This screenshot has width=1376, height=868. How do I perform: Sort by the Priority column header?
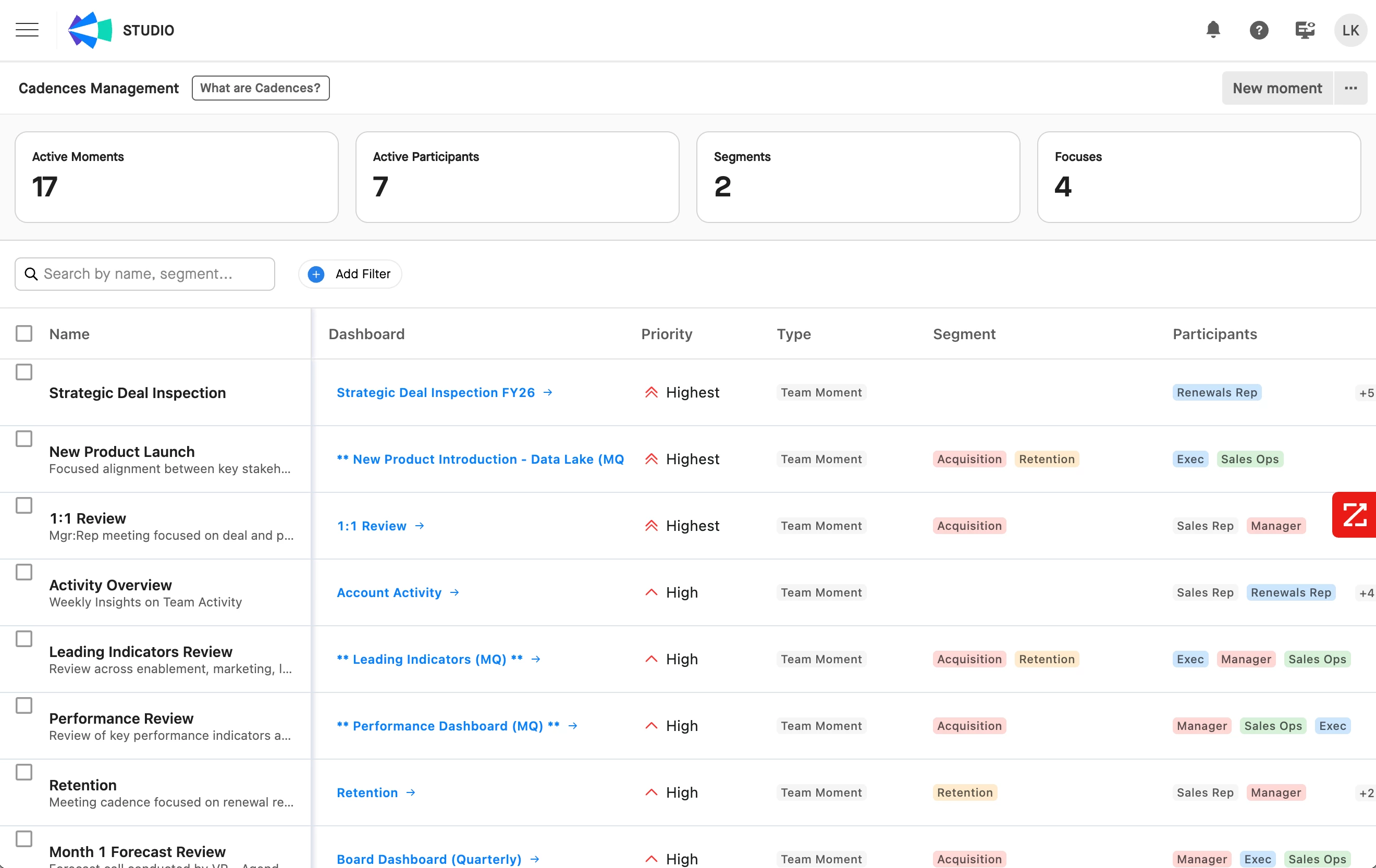coord(666,334)
